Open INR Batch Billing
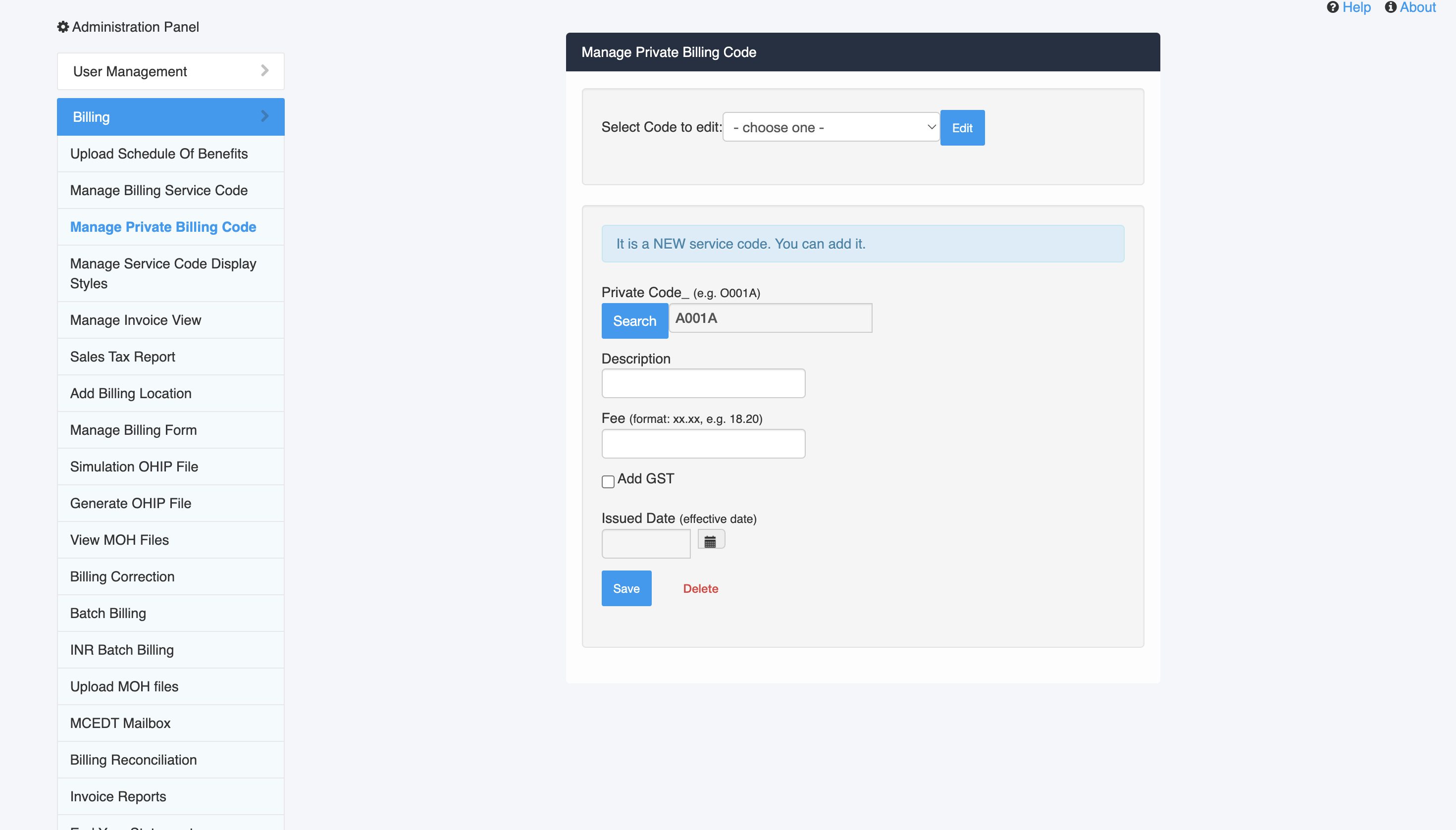 pos(170,650)
